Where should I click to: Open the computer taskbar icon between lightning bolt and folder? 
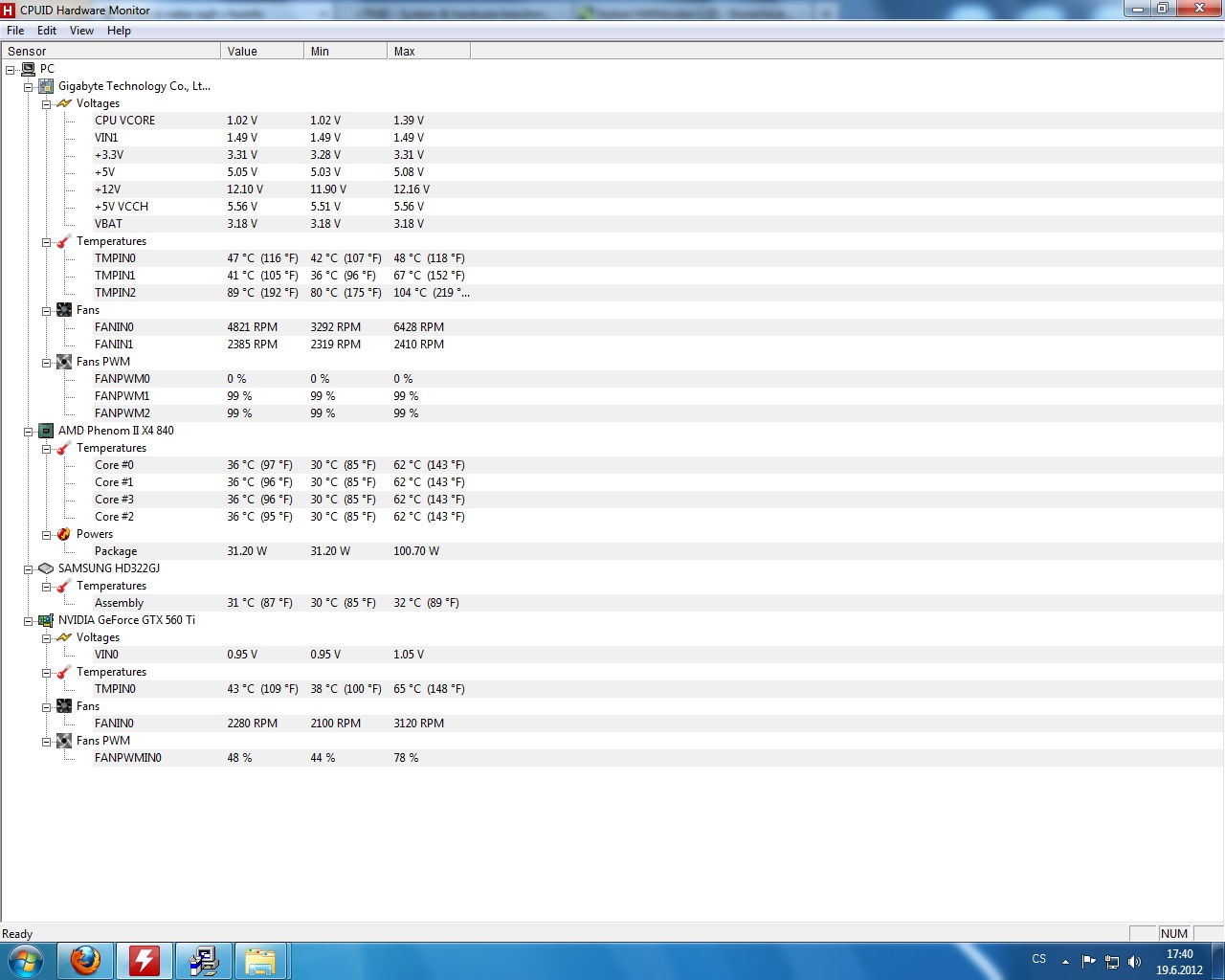204,960
